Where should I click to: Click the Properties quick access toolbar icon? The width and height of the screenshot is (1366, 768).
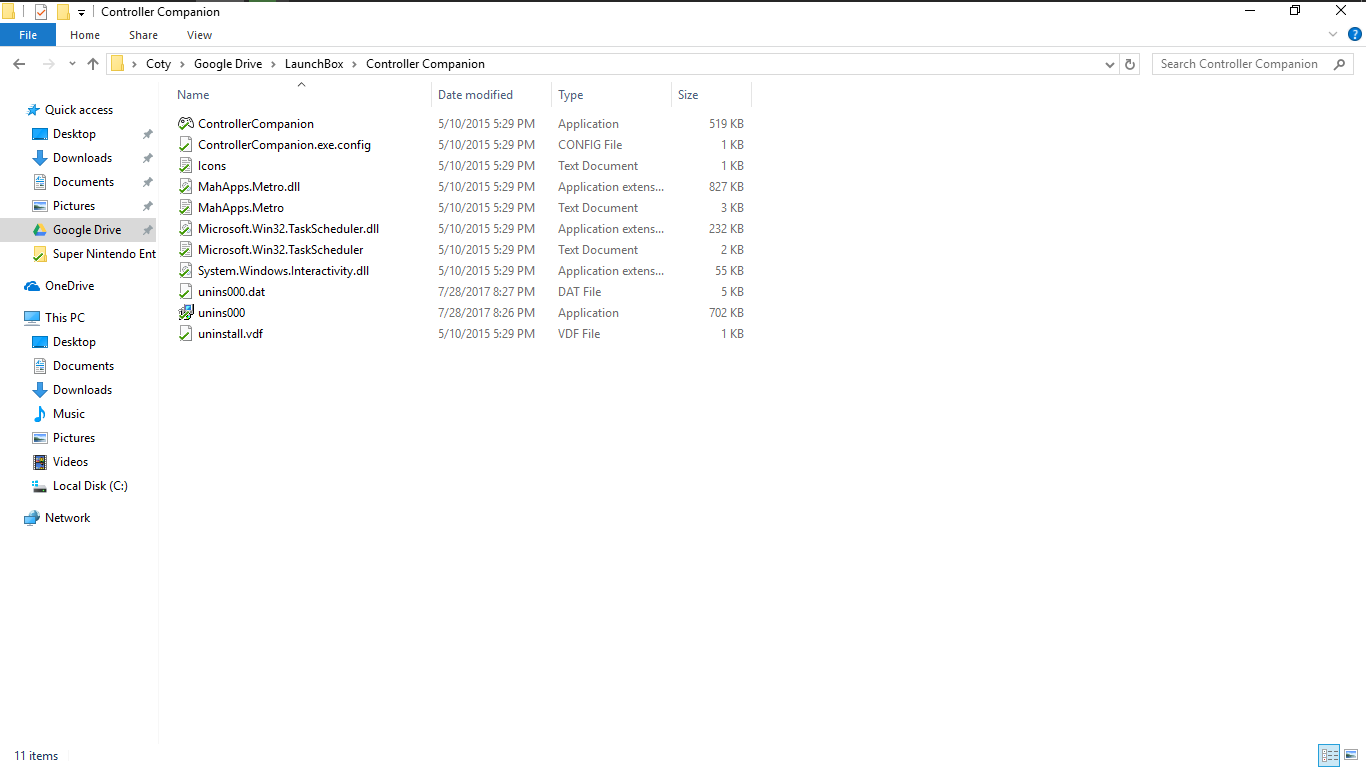(41, 12)
